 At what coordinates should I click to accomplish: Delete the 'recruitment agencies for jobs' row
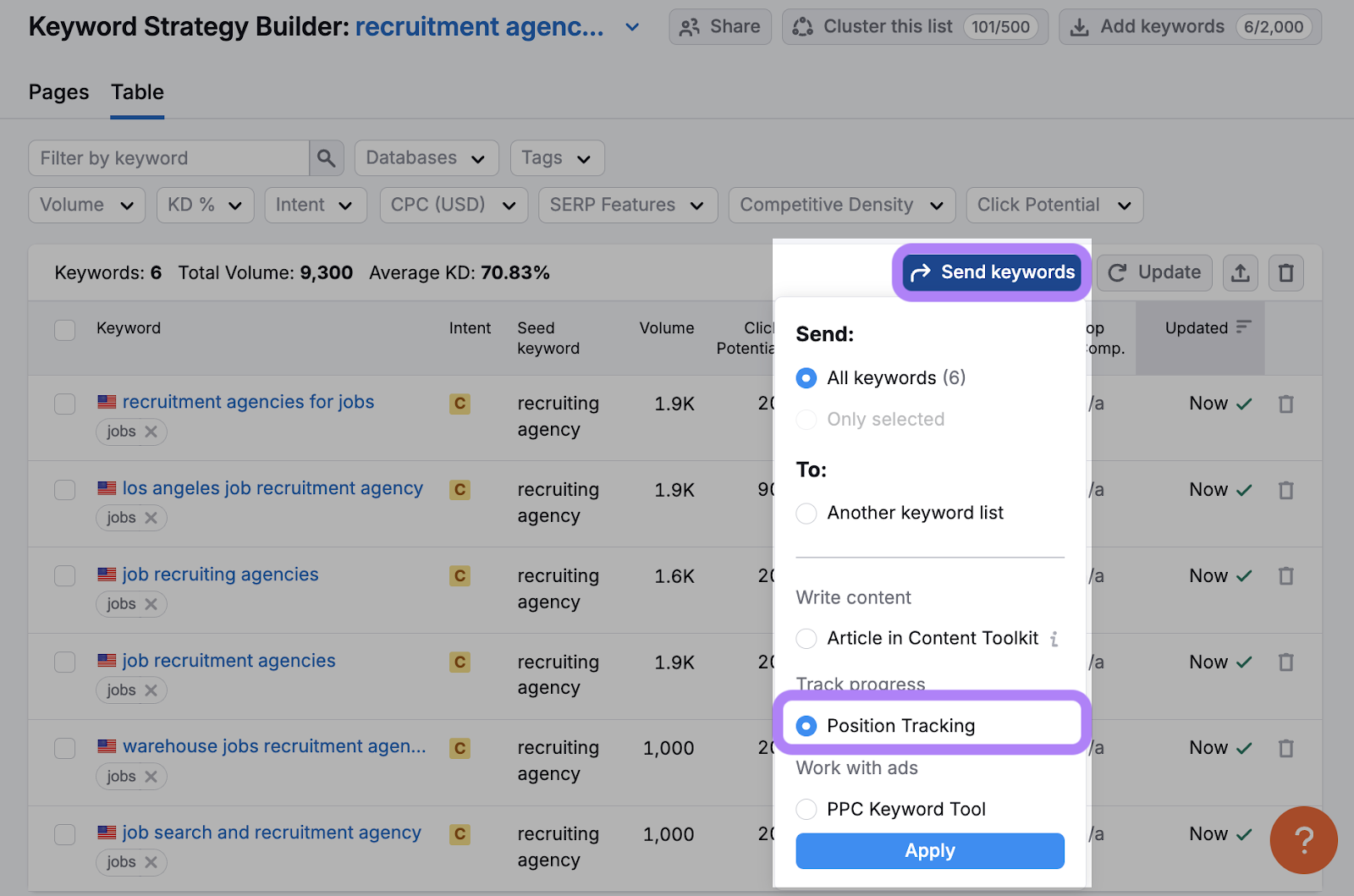(1285, 404)
